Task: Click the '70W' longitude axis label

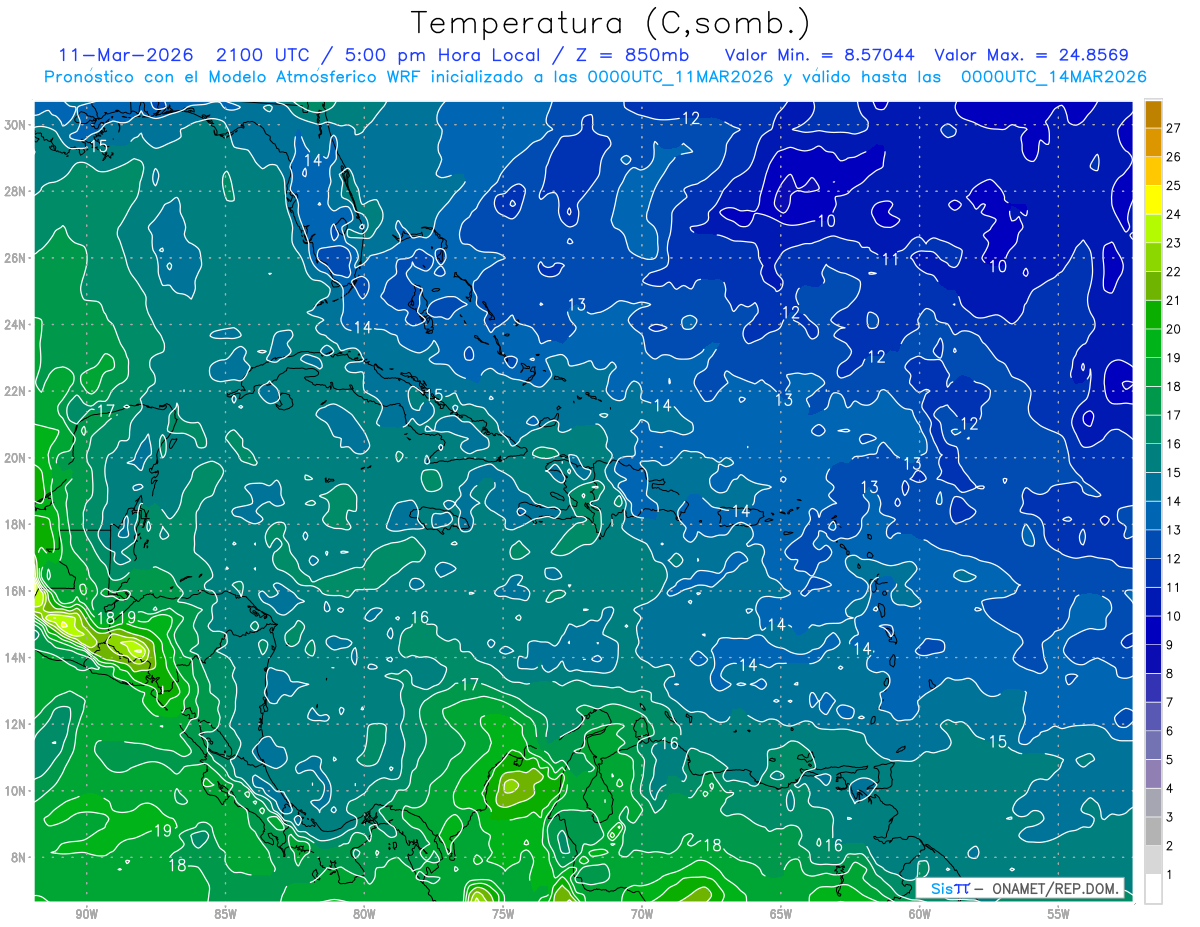Action: (642, 914)
